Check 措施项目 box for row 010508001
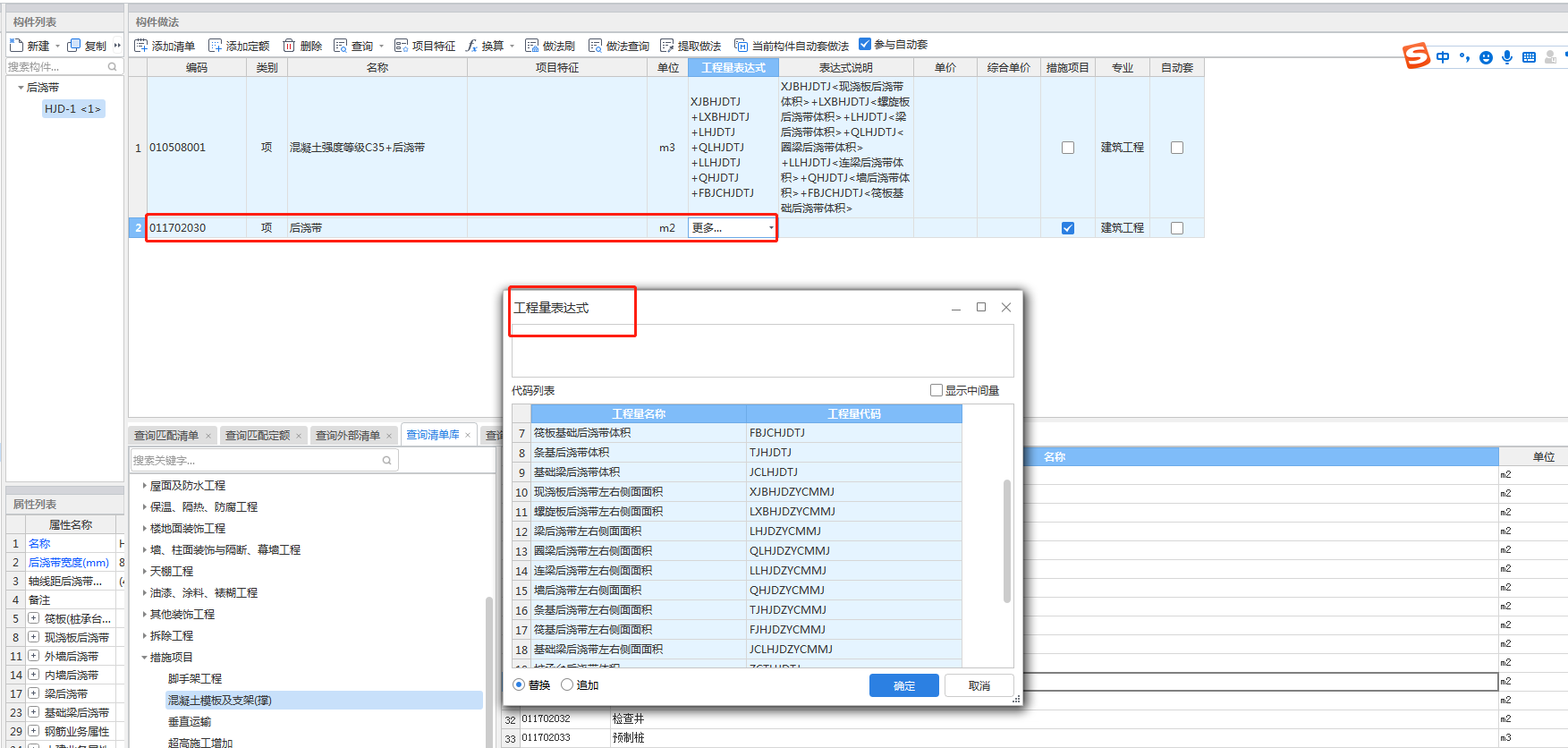 [x=1068, y=148]
